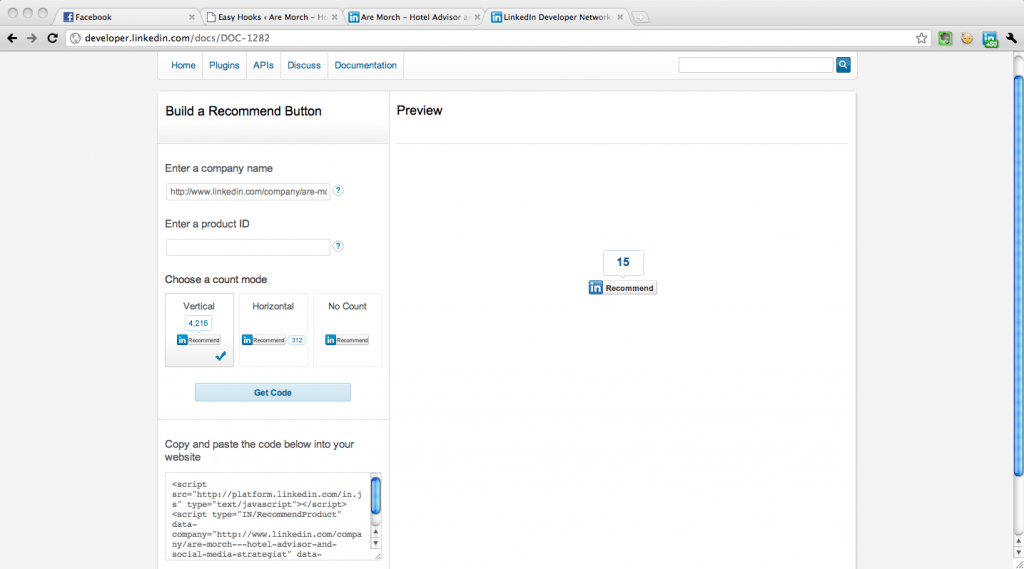Switch to the Easy Hooks tab
This screenshot has width=1024, height=569.
272,18
